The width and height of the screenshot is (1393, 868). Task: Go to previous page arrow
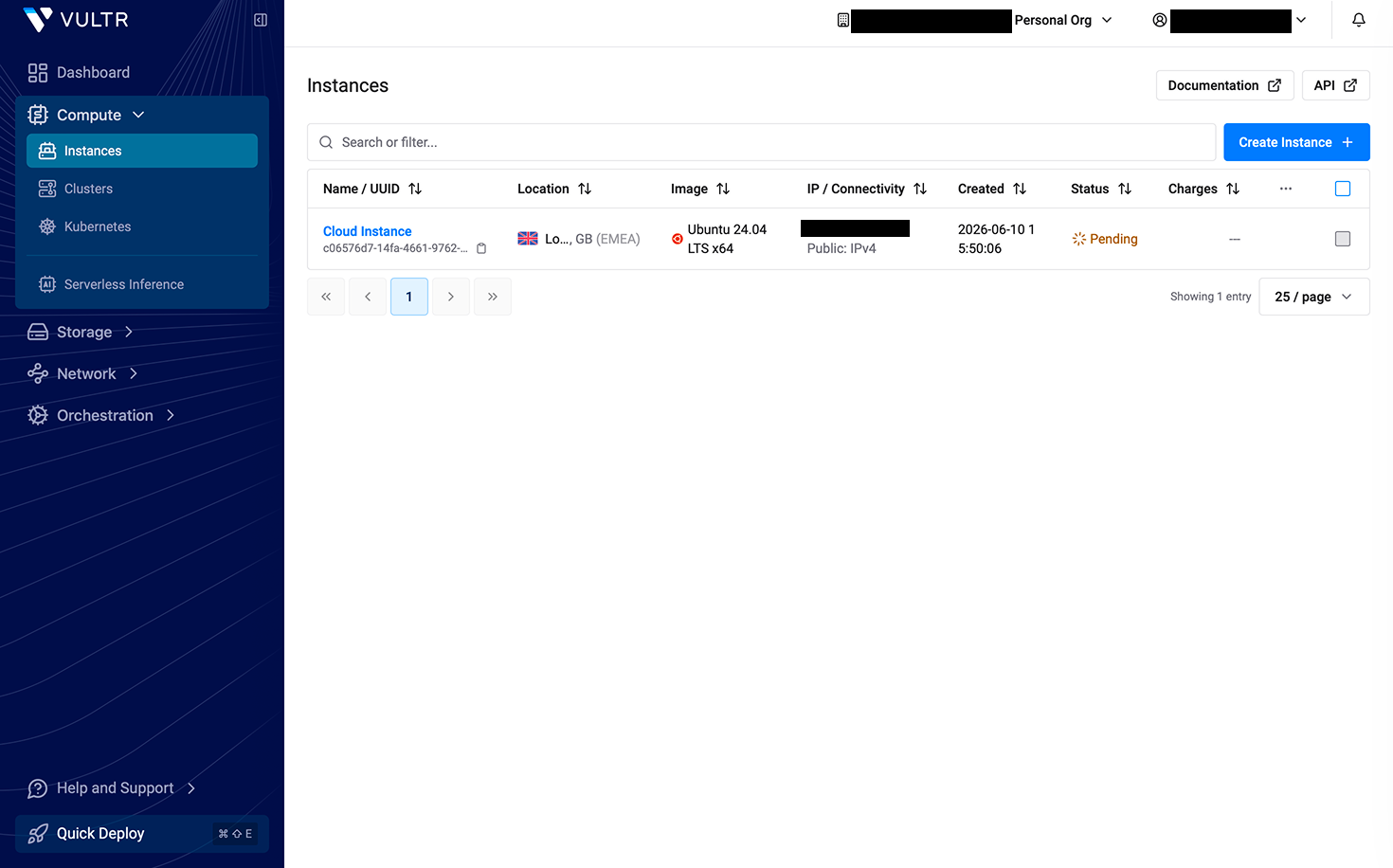pos(368,297)
